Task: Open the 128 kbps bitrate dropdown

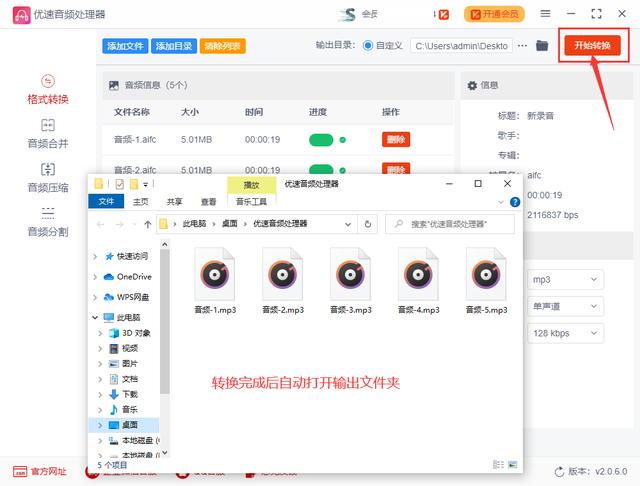Action: tap(565, 333)
